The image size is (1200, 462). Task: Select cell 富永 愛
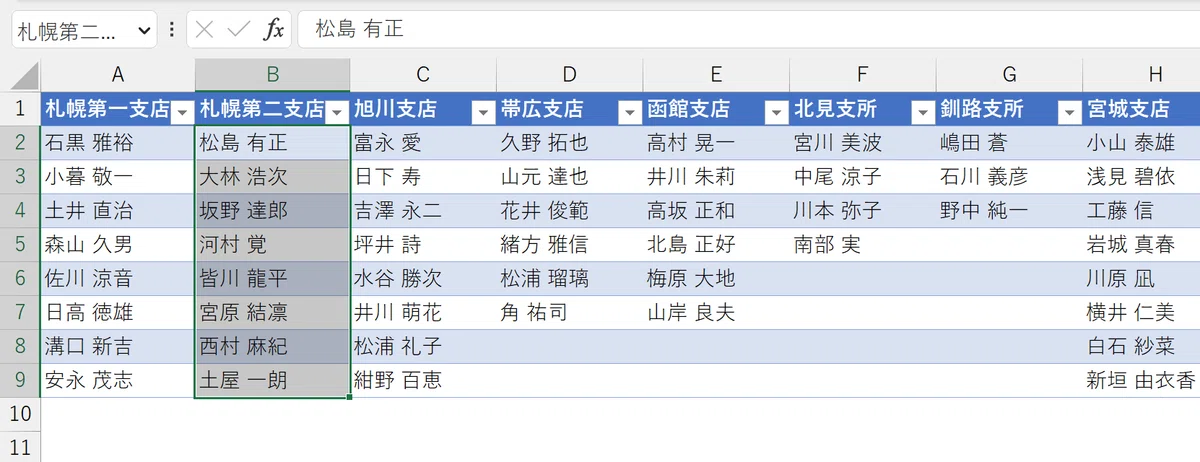point(423,143)
